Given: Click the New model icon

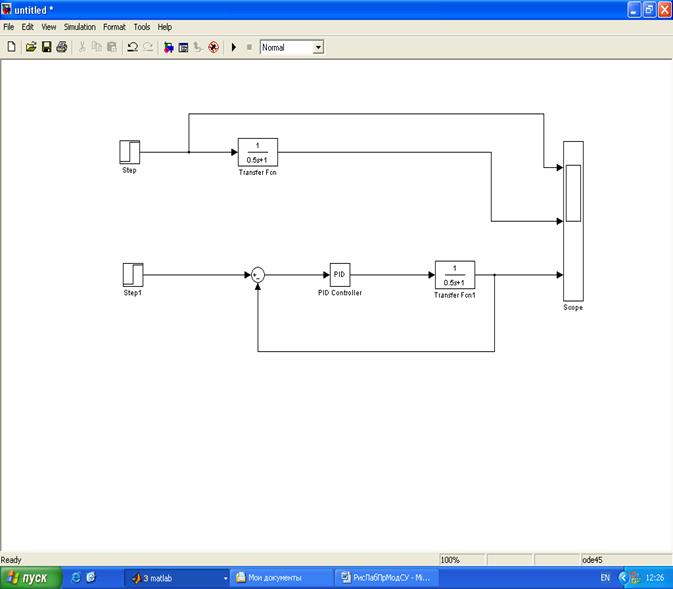Looking at the screenshot, I should click(x=11, y=47).
